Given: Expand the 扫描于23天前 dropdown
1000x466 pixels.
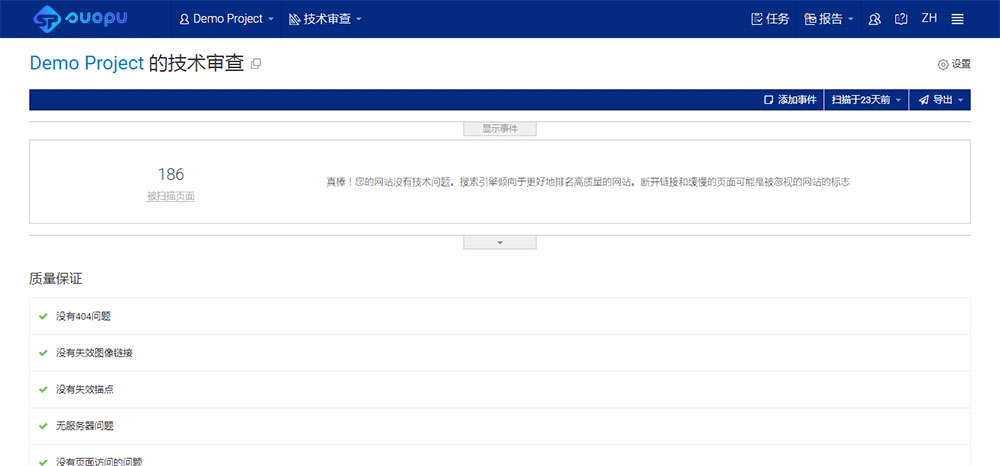Looking at the screenshot, I should click(x=866, y=100).
